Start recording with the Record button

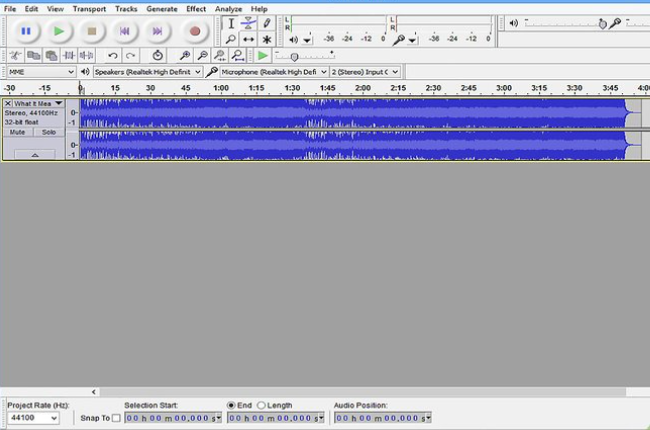click(x=195, y=31)
